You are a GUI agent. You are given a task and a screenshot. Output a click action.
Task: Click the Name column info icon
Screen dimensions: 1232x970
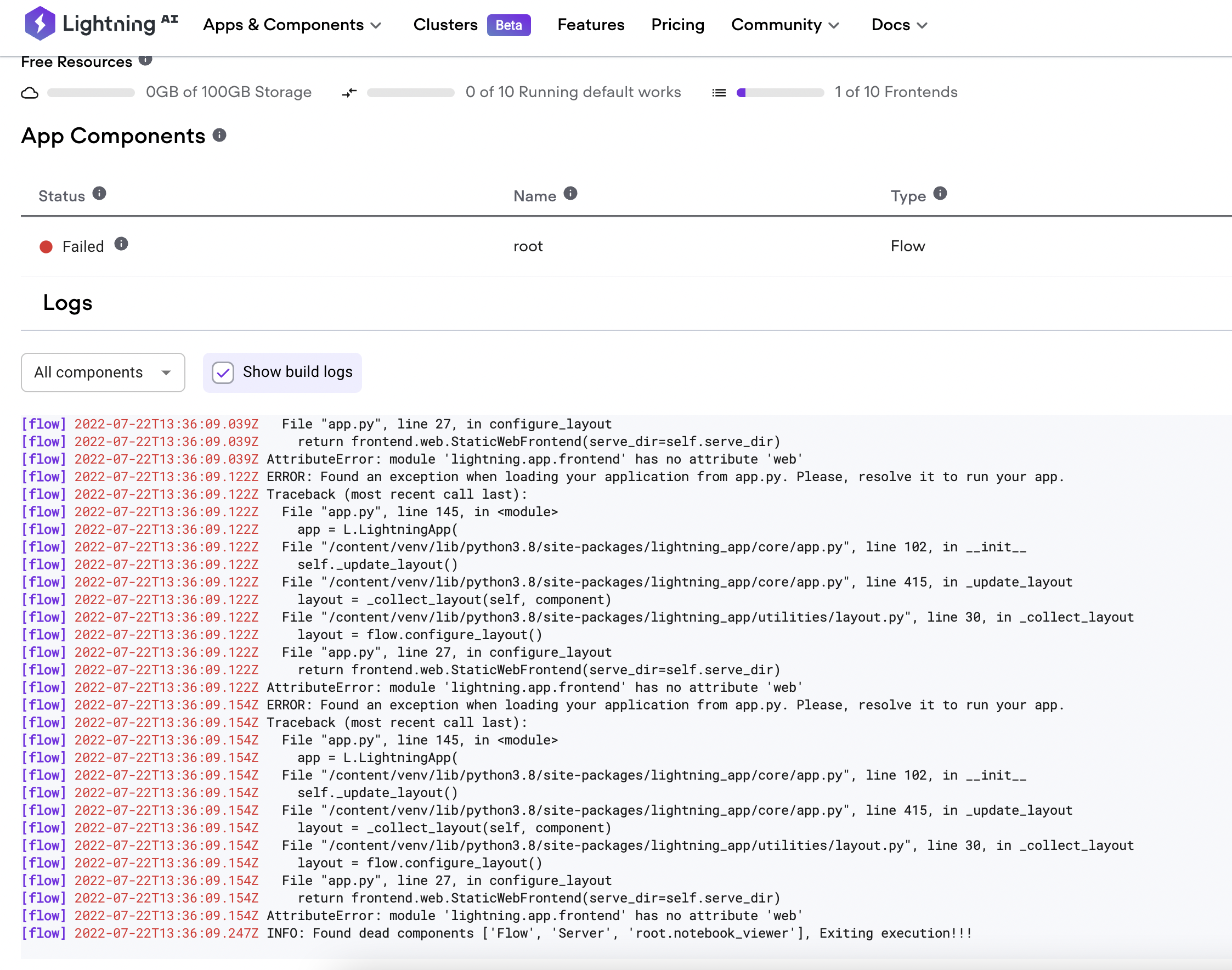pyautogui.click(x=570, y=193)
